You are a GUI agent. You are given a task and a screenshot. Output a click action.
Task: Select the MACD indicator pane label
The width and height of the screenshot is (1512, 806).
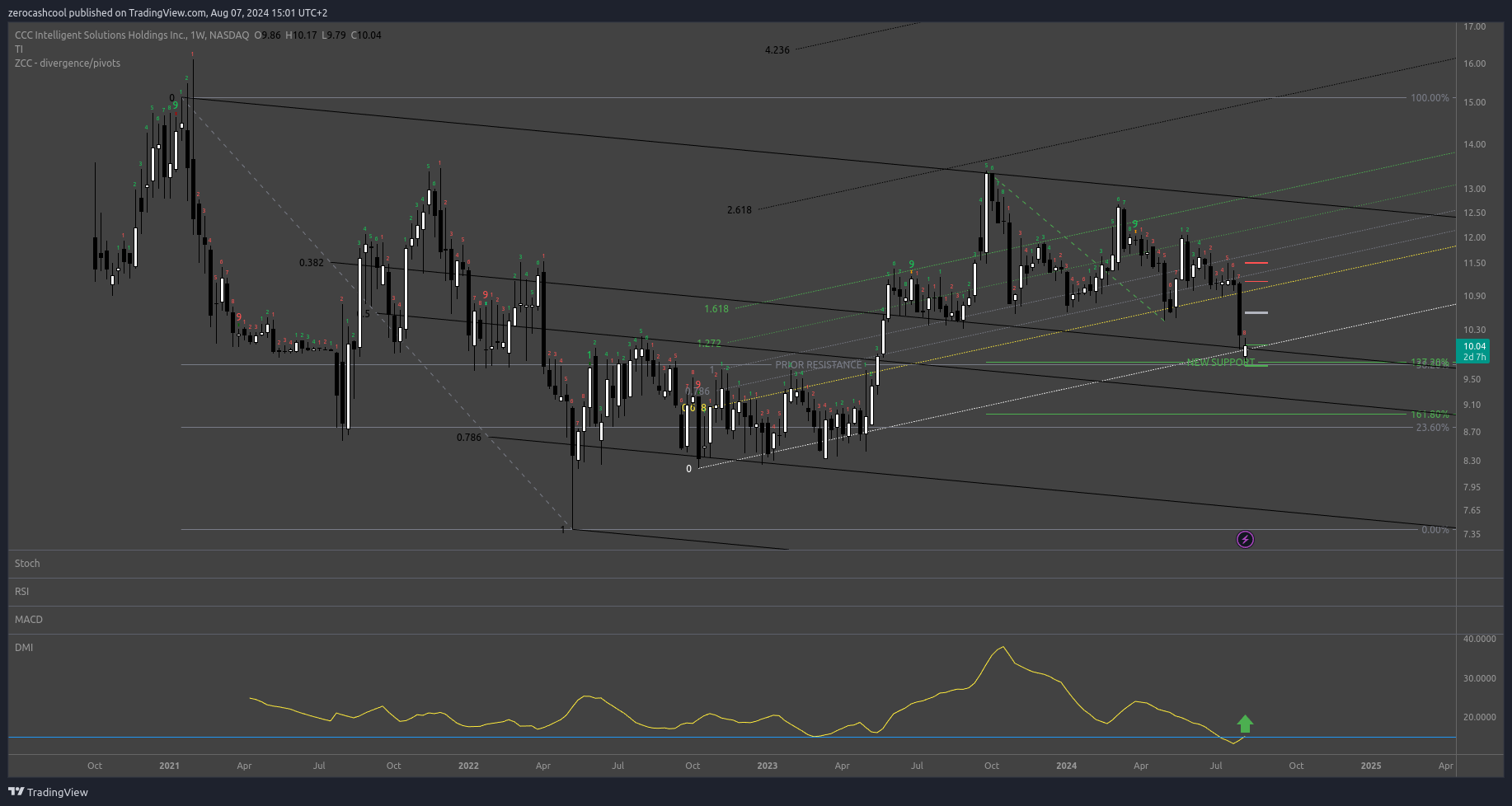pos(29,620)
